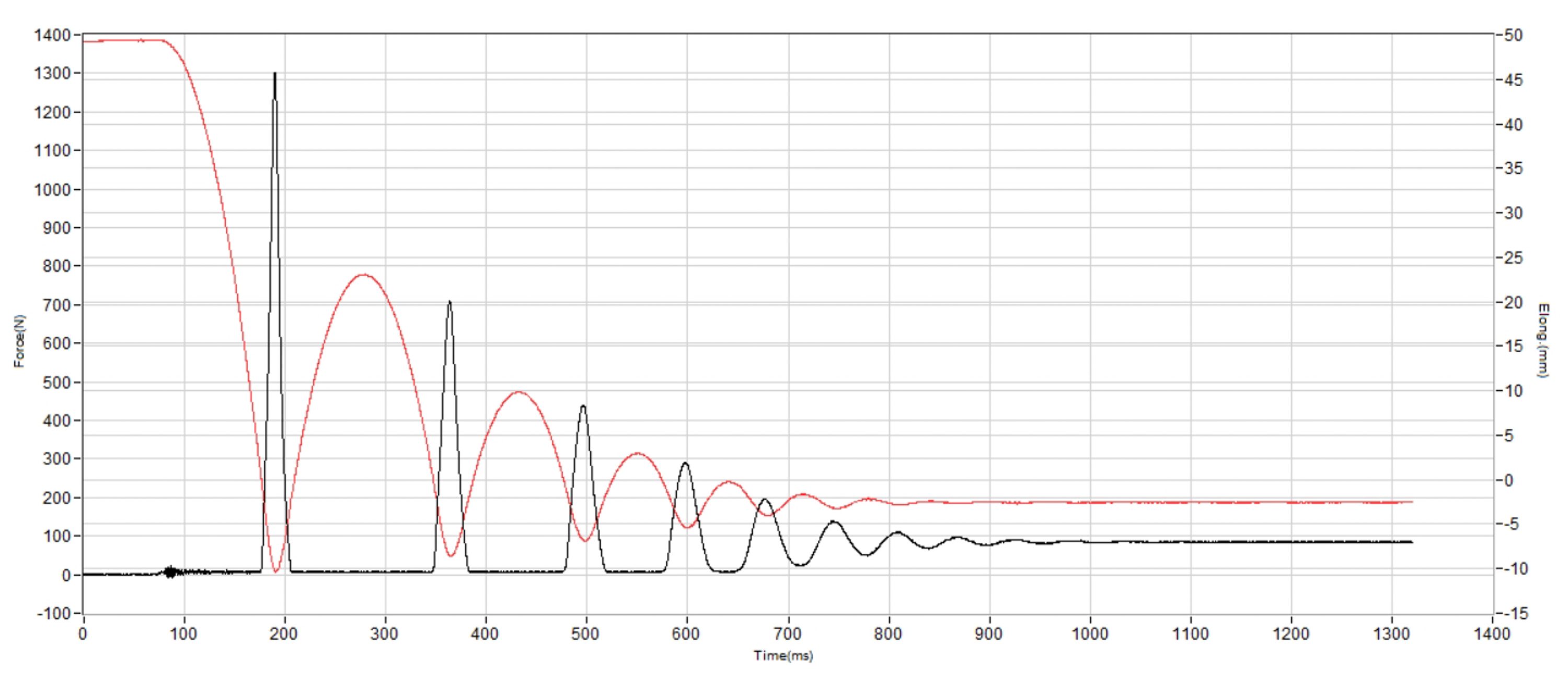1568x679 pixels.
Task: Click the time axis label 1400 at the right end
Action: tap(1492, 634)
